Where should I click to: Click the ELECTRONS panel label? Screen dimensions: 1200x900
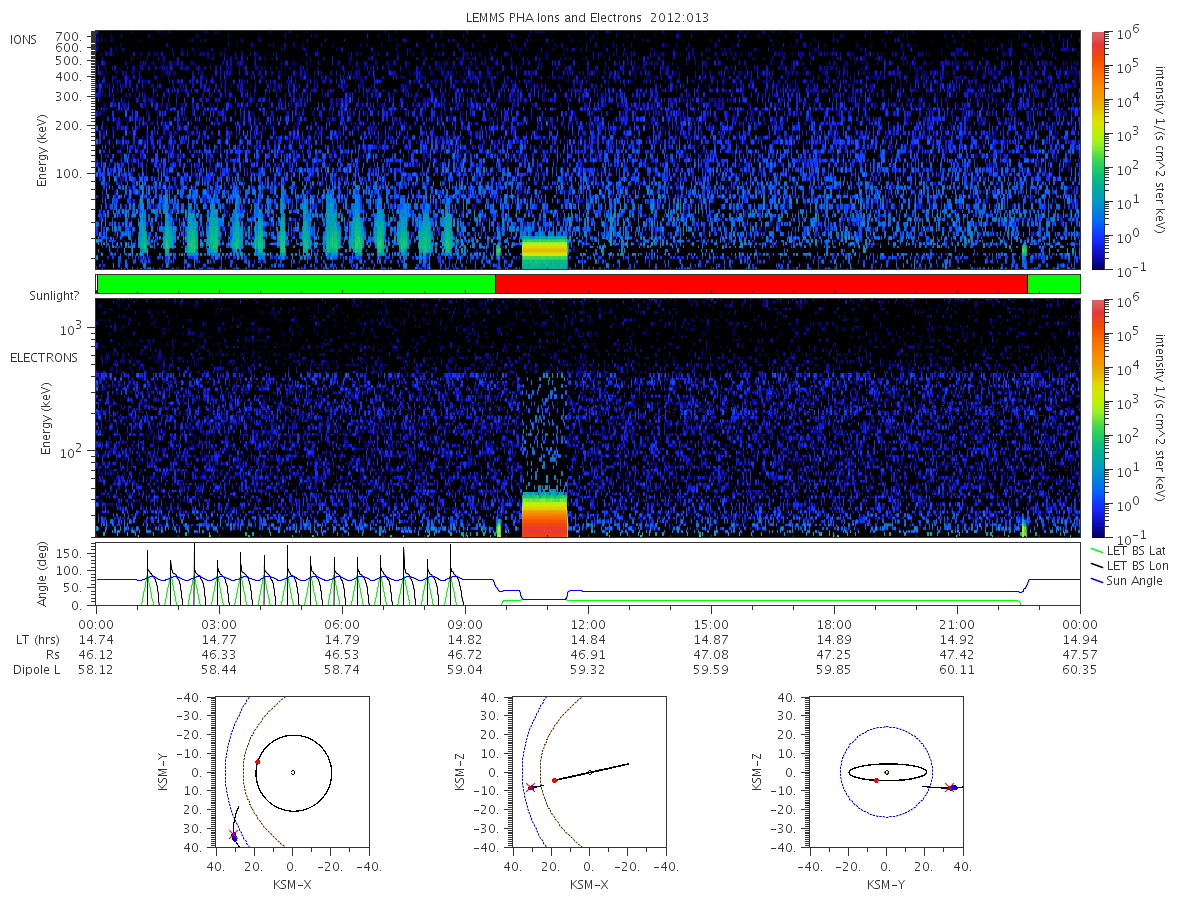pos(43,357)
